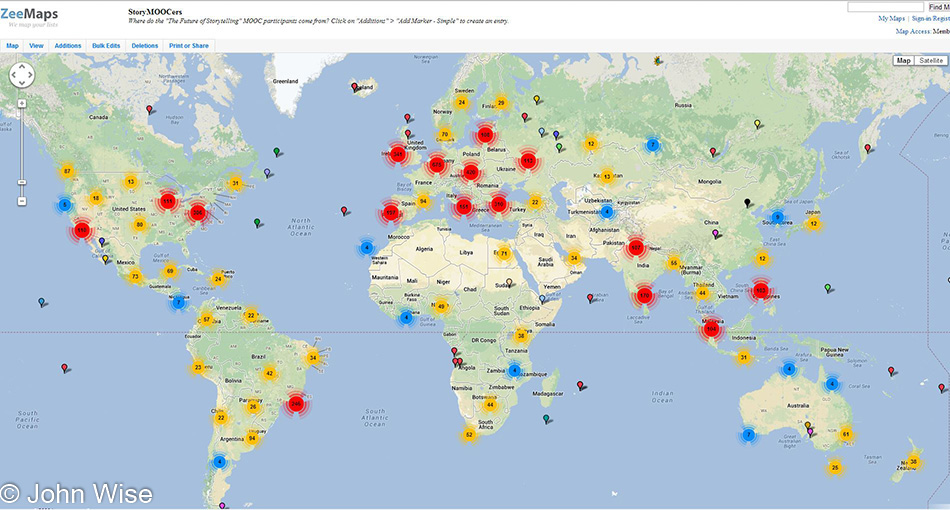Image resolution: width=950 pixels, height=510 pixels.
Task: Click the red 113 cluster over Ukraine
Action: tap(528, 161)
